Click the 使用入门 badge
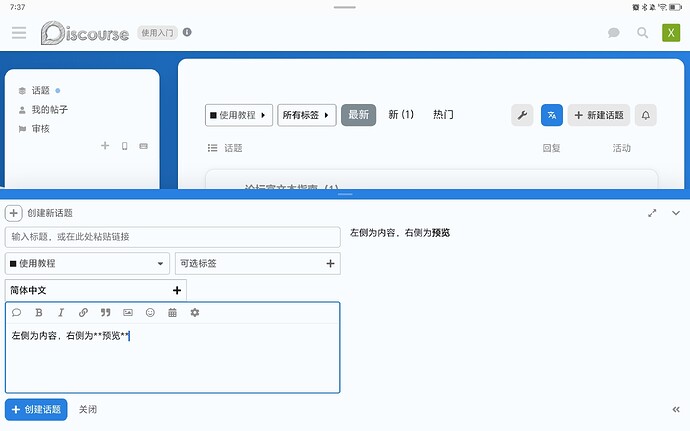Screen dimensions: 690x431 pyautogui.click(x=157, y=33)
